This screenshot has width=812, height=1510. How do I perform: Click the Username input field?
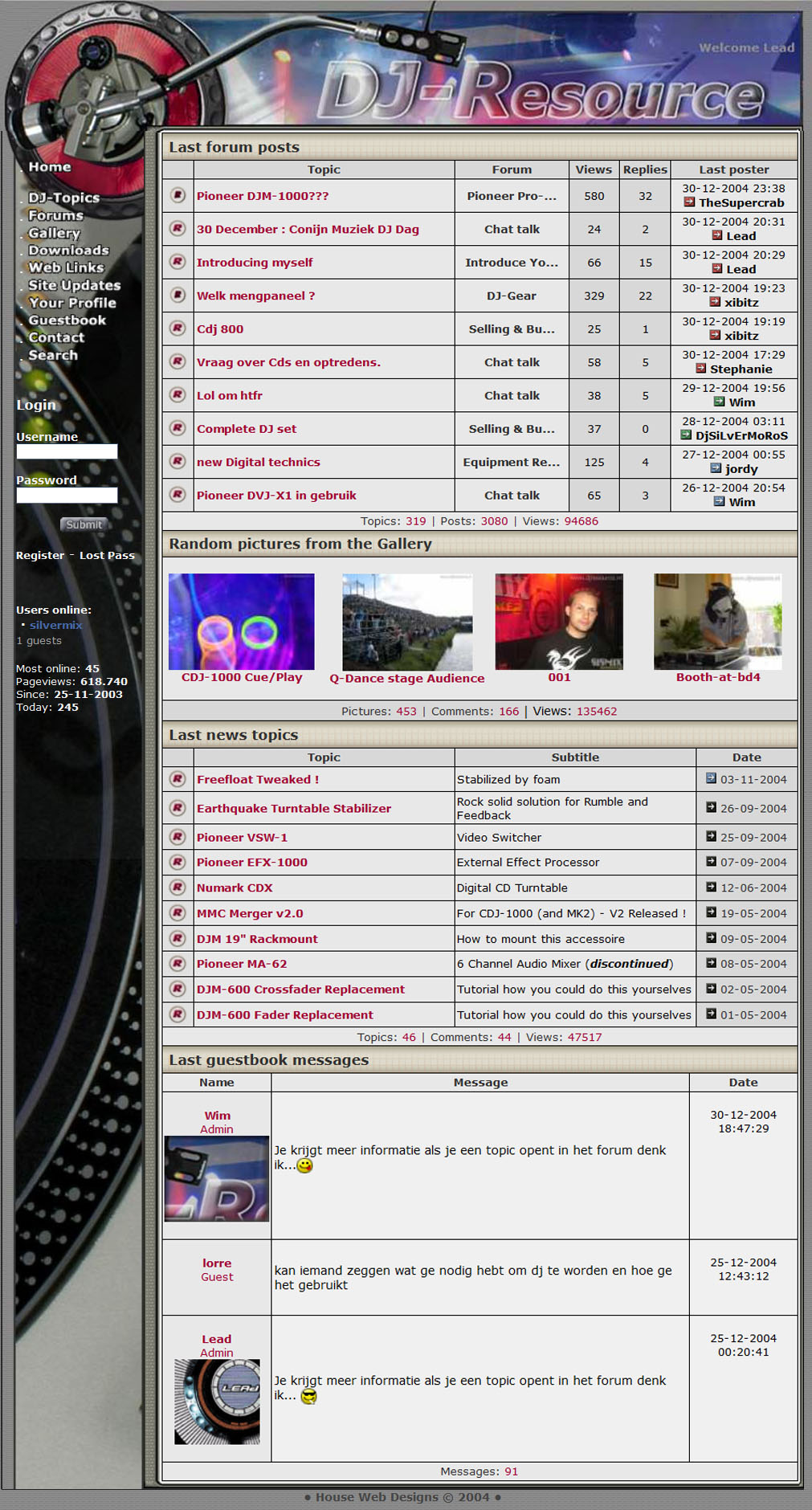coord(67,451)
